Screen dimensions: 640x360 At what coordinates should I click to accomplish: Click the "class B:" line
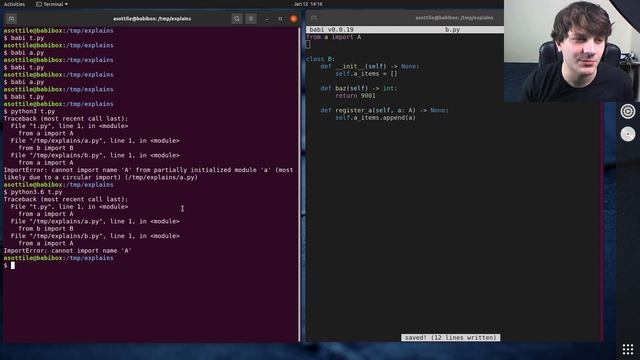(320, 59)
